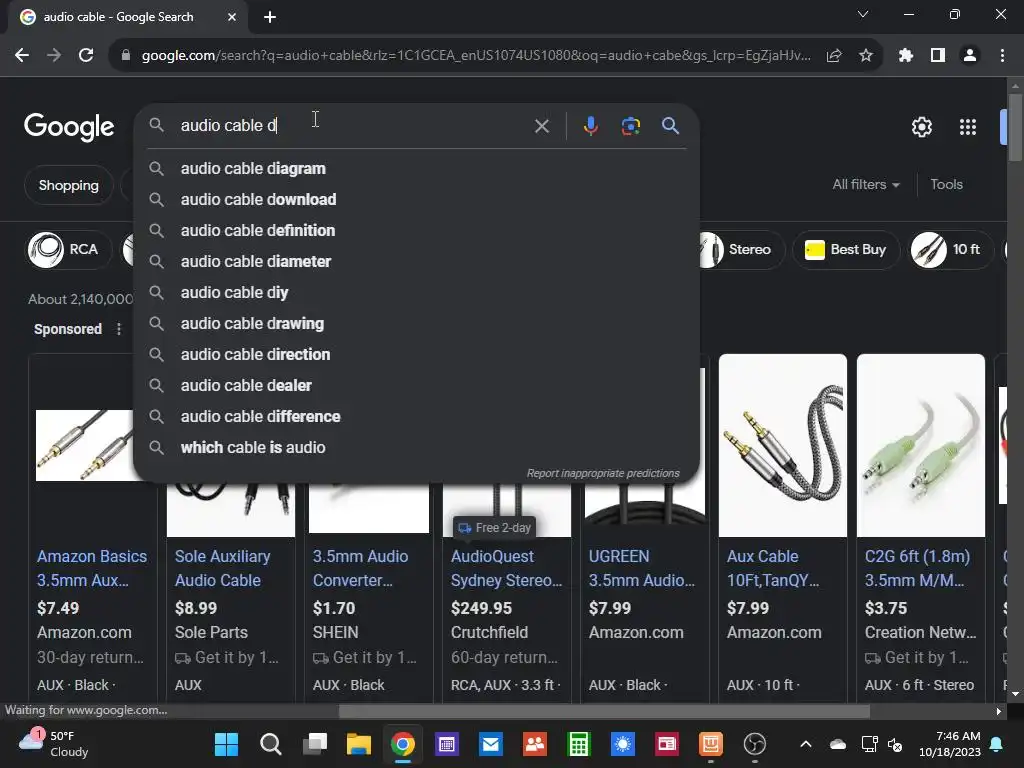This screenshot has height=768, width=1024.
Task: Show hidden system tray icons
Action: pos(806,744)
